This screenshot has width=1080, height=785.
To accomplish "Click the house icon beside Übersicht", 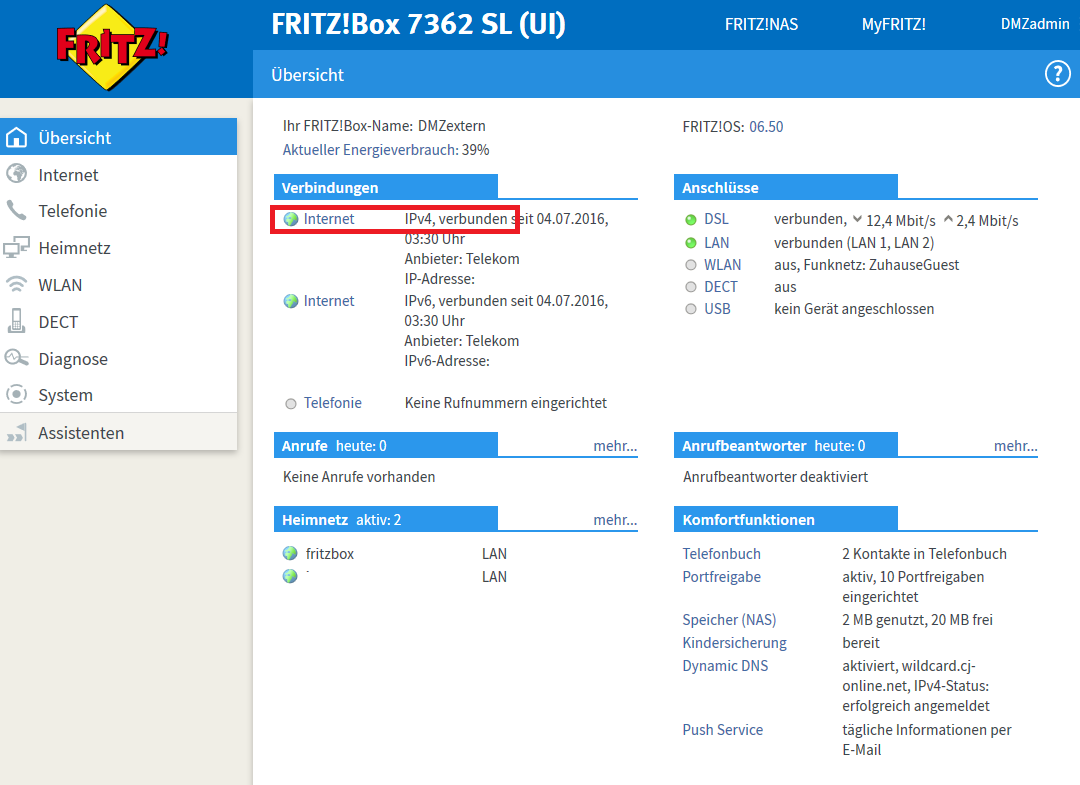I will tap(17, 137).
